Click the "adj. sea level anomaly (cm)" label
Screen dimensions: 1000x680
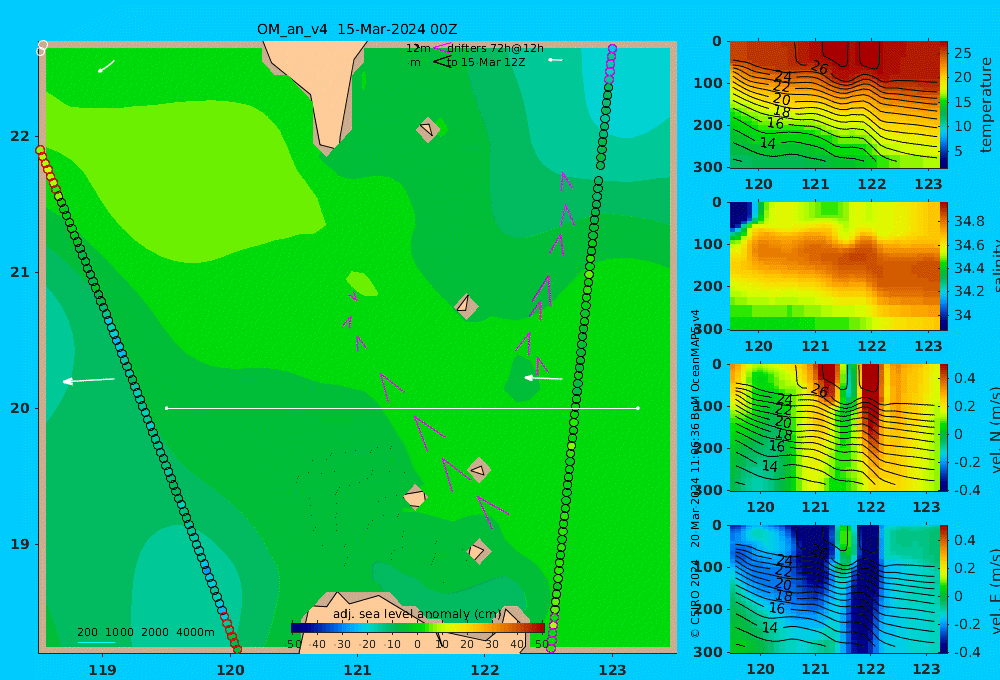coord(417,614)
